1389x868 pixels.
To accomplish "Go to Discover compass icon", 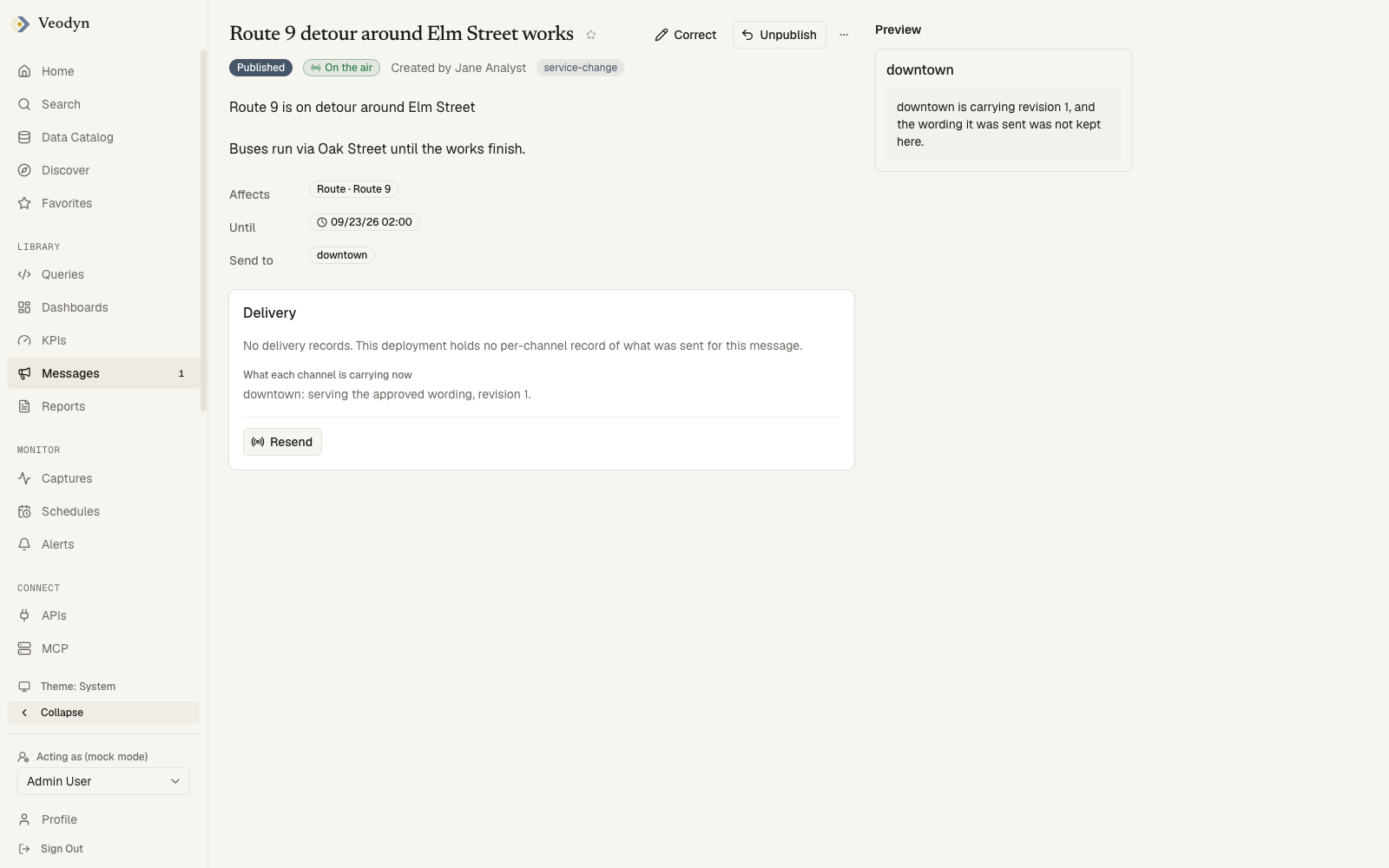I will tap(24, 170).
